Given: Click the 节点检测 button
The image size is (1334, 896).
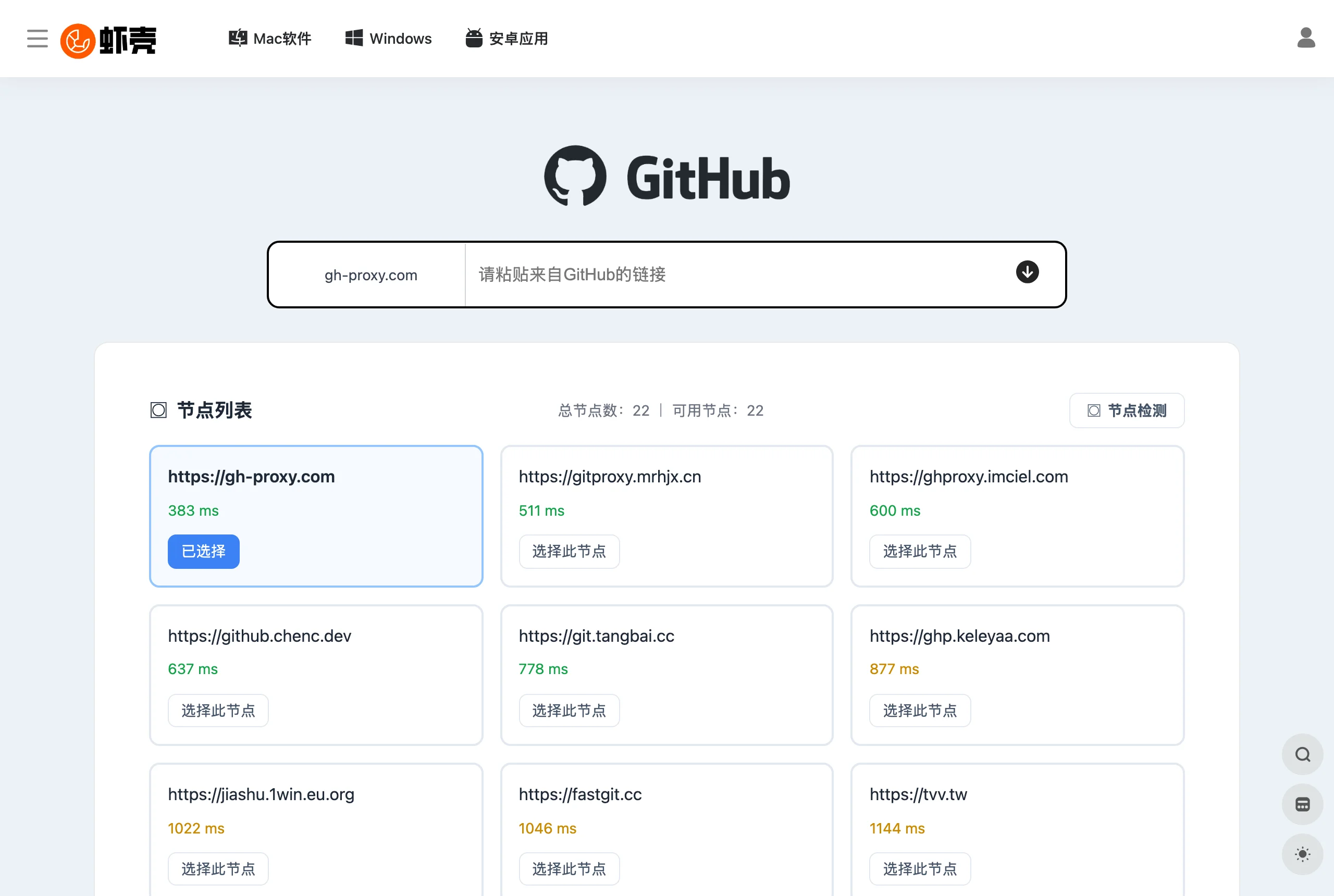Looking at the screenshot, I should (x=1127, y=410).
